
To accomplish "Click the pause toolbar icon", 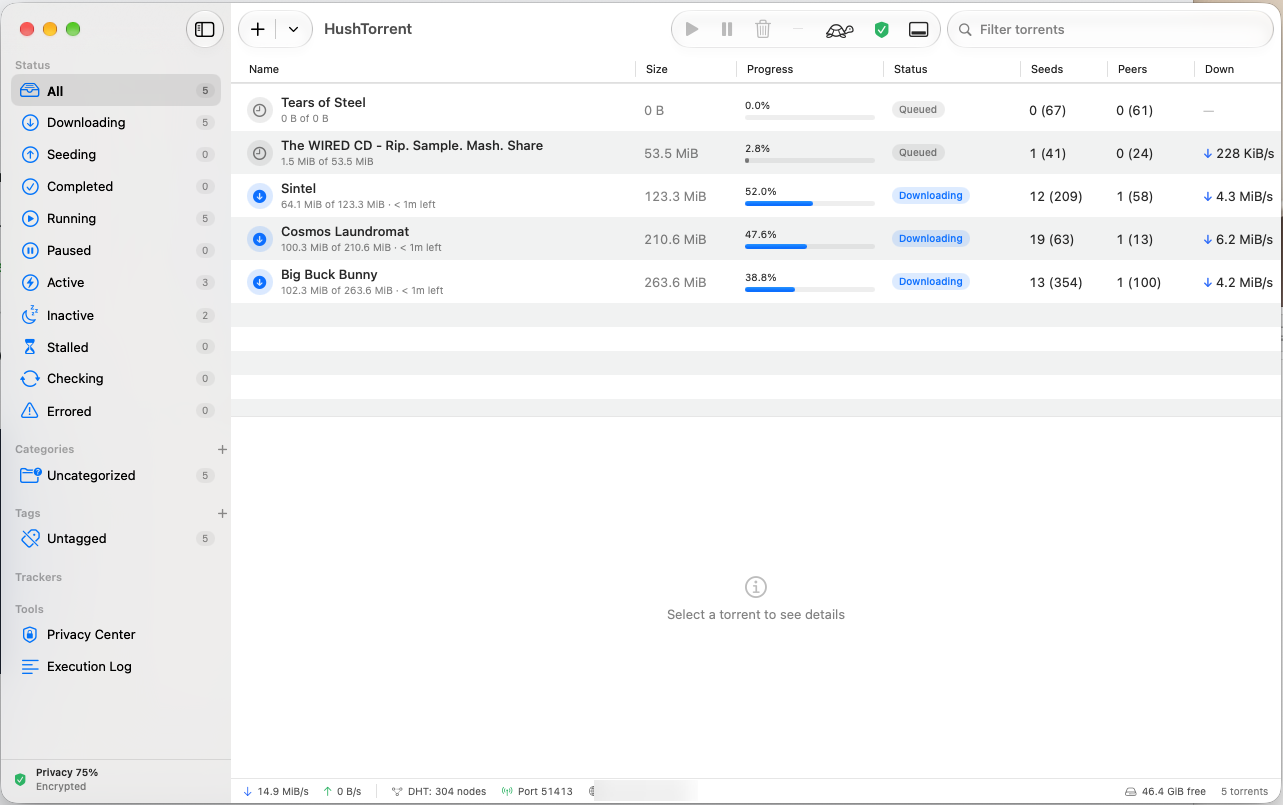I will click(x=727, y=29).
